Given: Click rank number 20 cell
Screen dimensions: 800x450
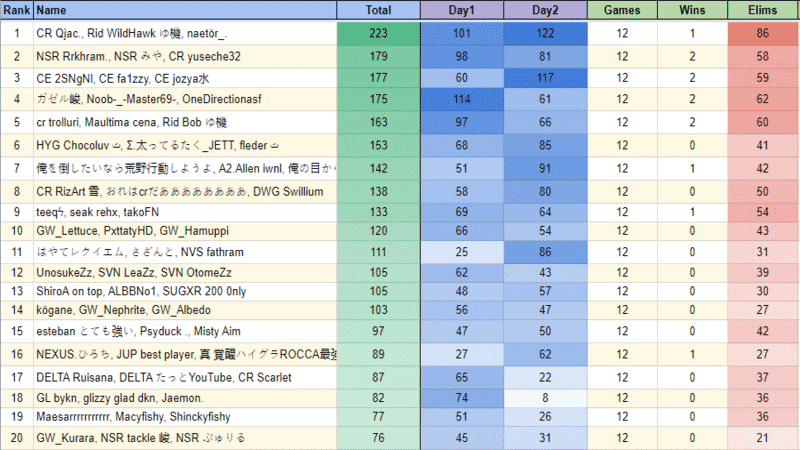Looking at the screenshot, I should tap(17, 438).
